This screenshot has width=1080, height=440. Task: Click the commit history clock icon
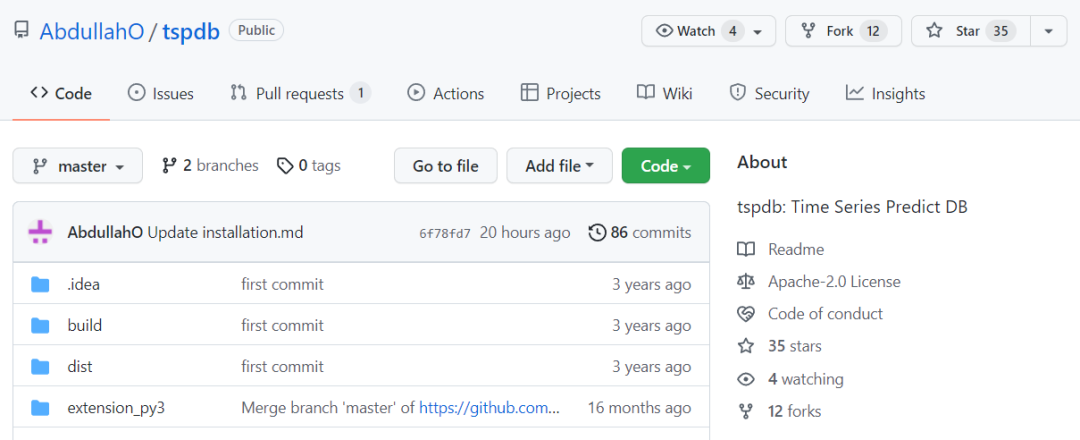point(597,233)
